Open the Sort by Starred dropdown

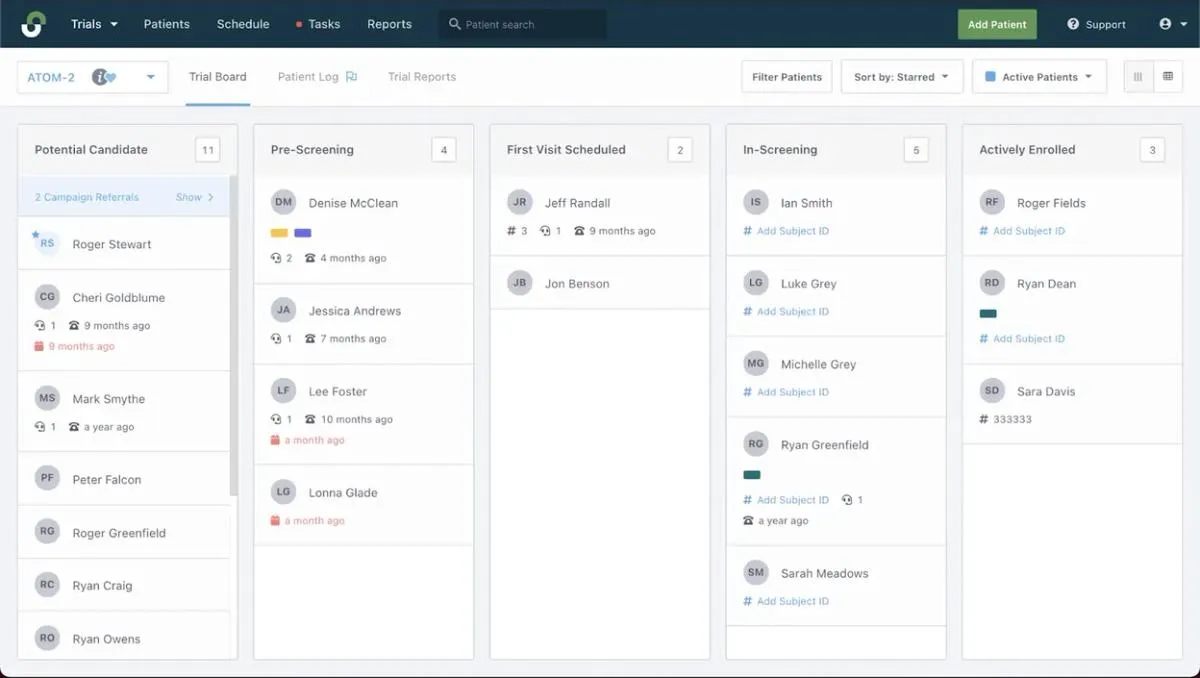[901, 76]
